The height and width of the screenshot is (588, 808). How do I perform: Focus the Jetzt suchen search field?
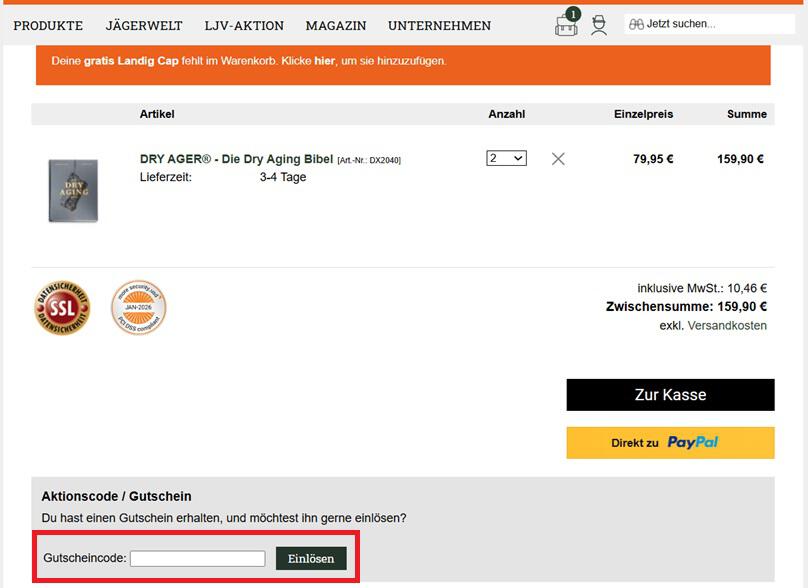[x=709, y=24]
